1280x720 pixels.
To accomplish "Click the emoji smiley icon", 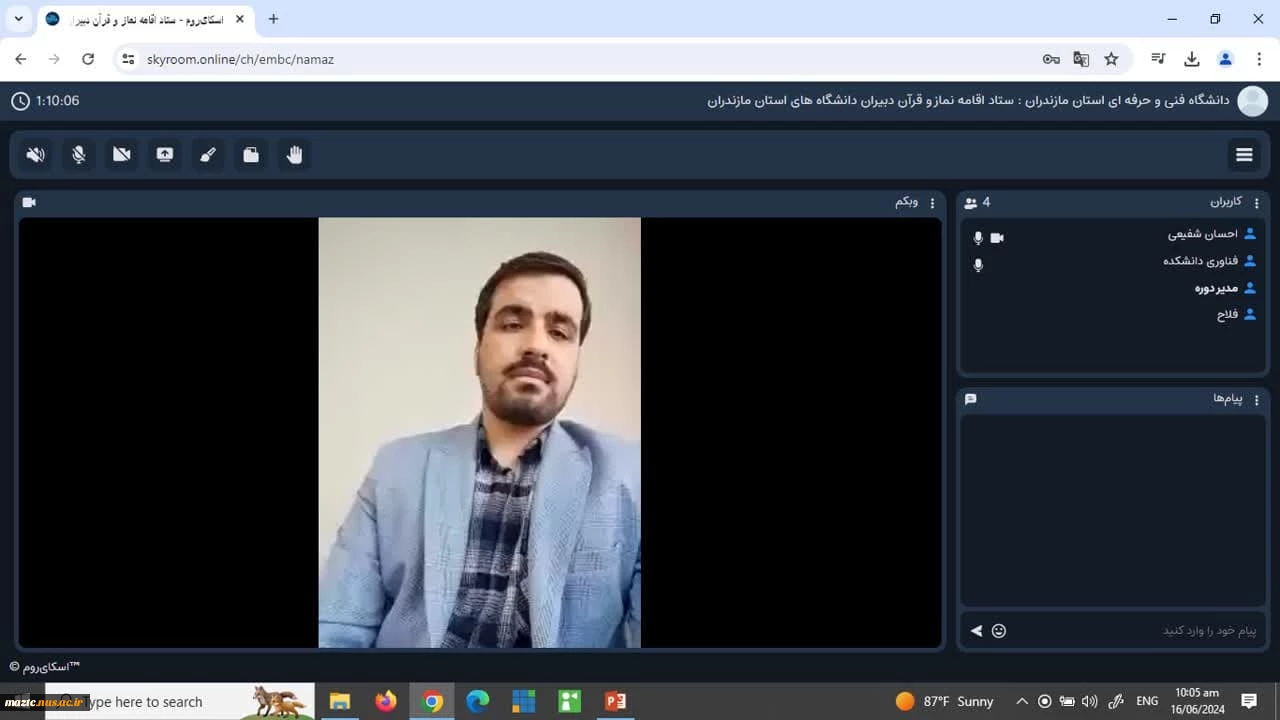I will pyautogui.click(x=998, y=631).
